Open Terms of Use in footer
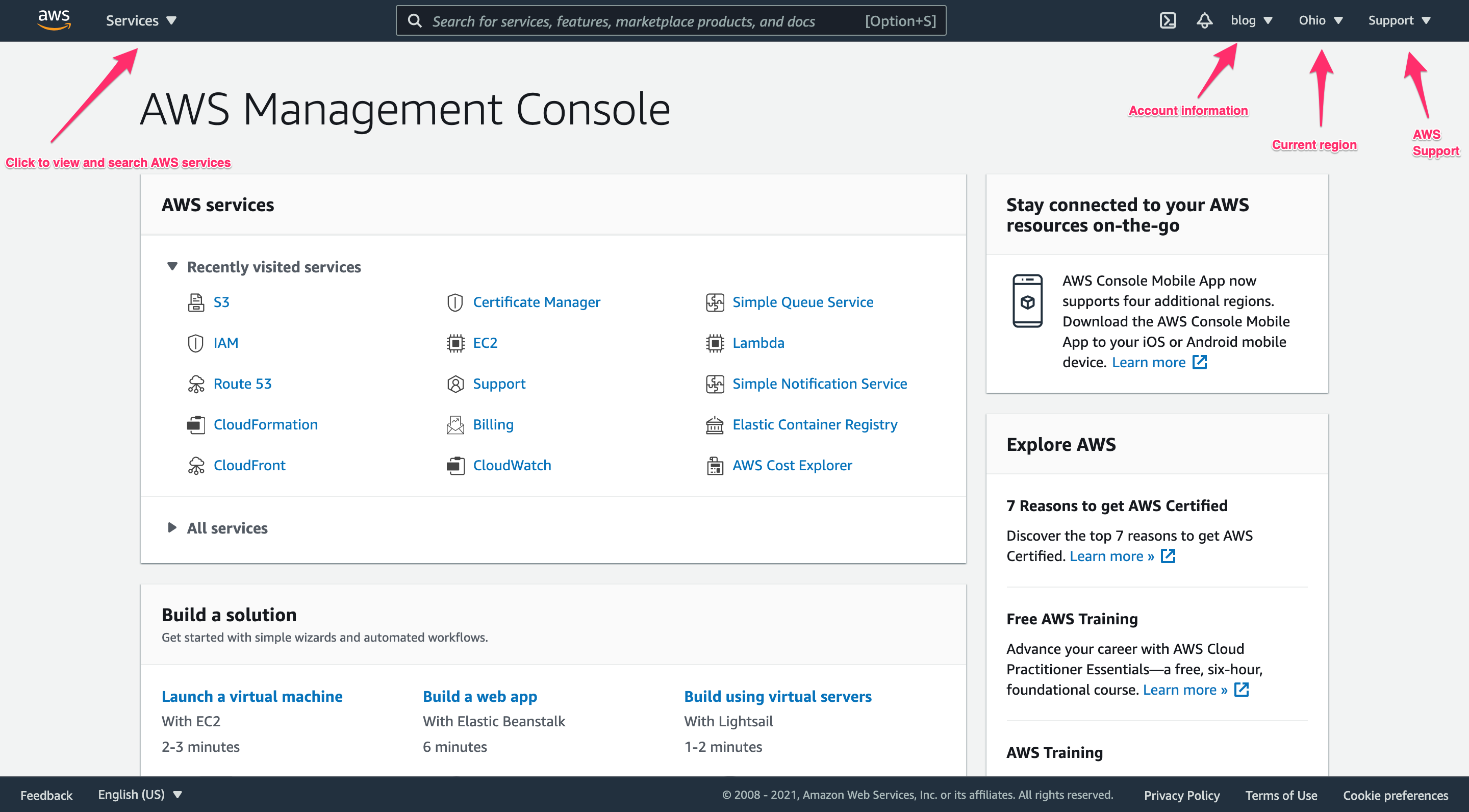1469x812 pixels. click(x=1281, y=795)
